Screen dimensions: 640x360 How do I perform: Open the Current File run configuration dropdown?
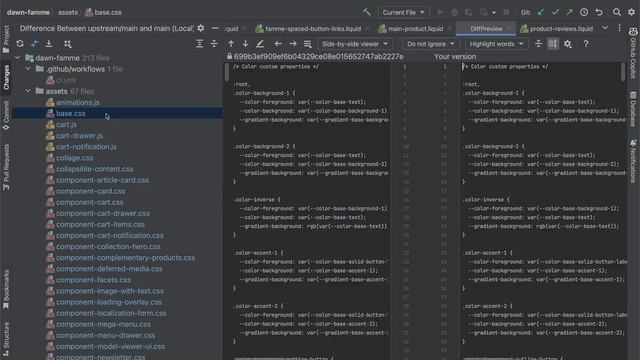click(403, 12)
